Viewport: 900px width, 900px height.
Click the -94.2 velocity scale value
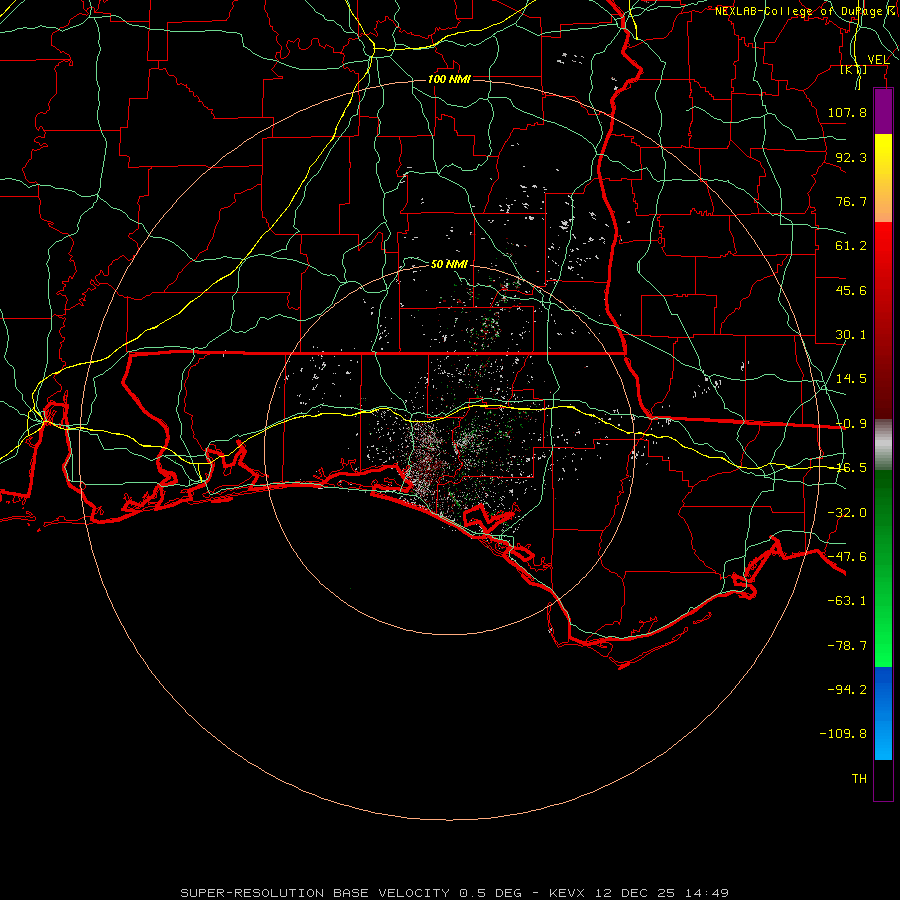847,689
